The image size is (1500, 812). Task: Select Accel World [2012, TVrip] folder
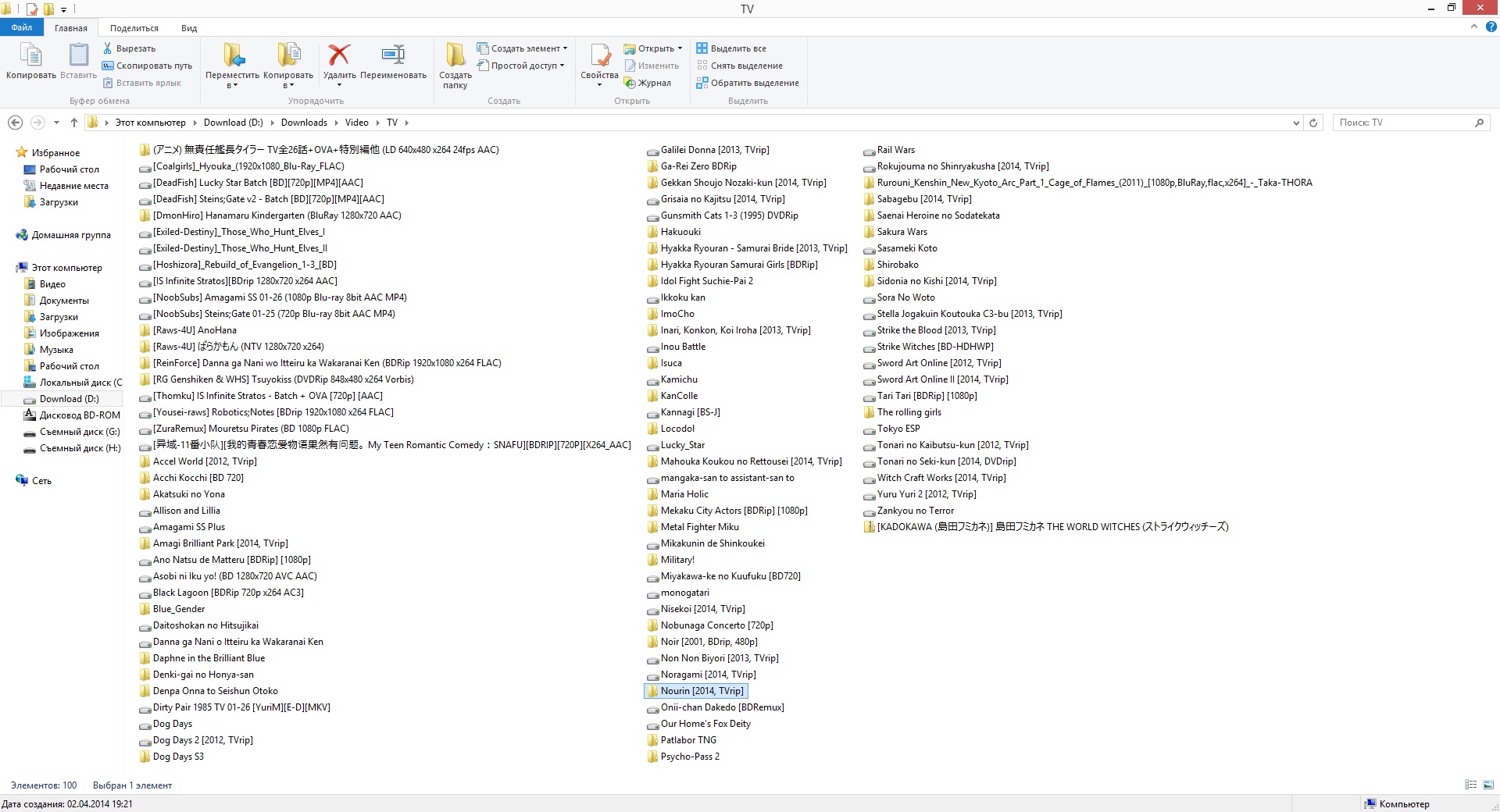(x=198, y=461)
